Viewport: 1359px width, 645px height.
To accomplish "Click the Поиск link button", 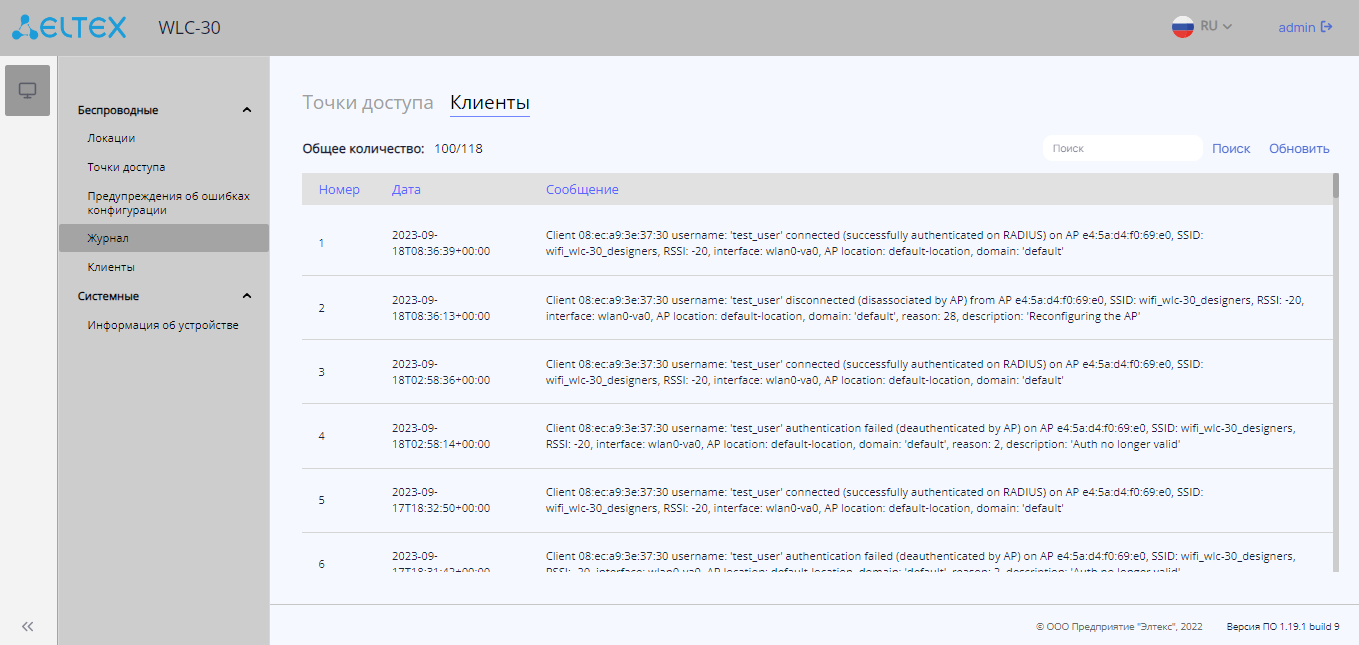I will pyautogui.click(x=1231, y=148).
